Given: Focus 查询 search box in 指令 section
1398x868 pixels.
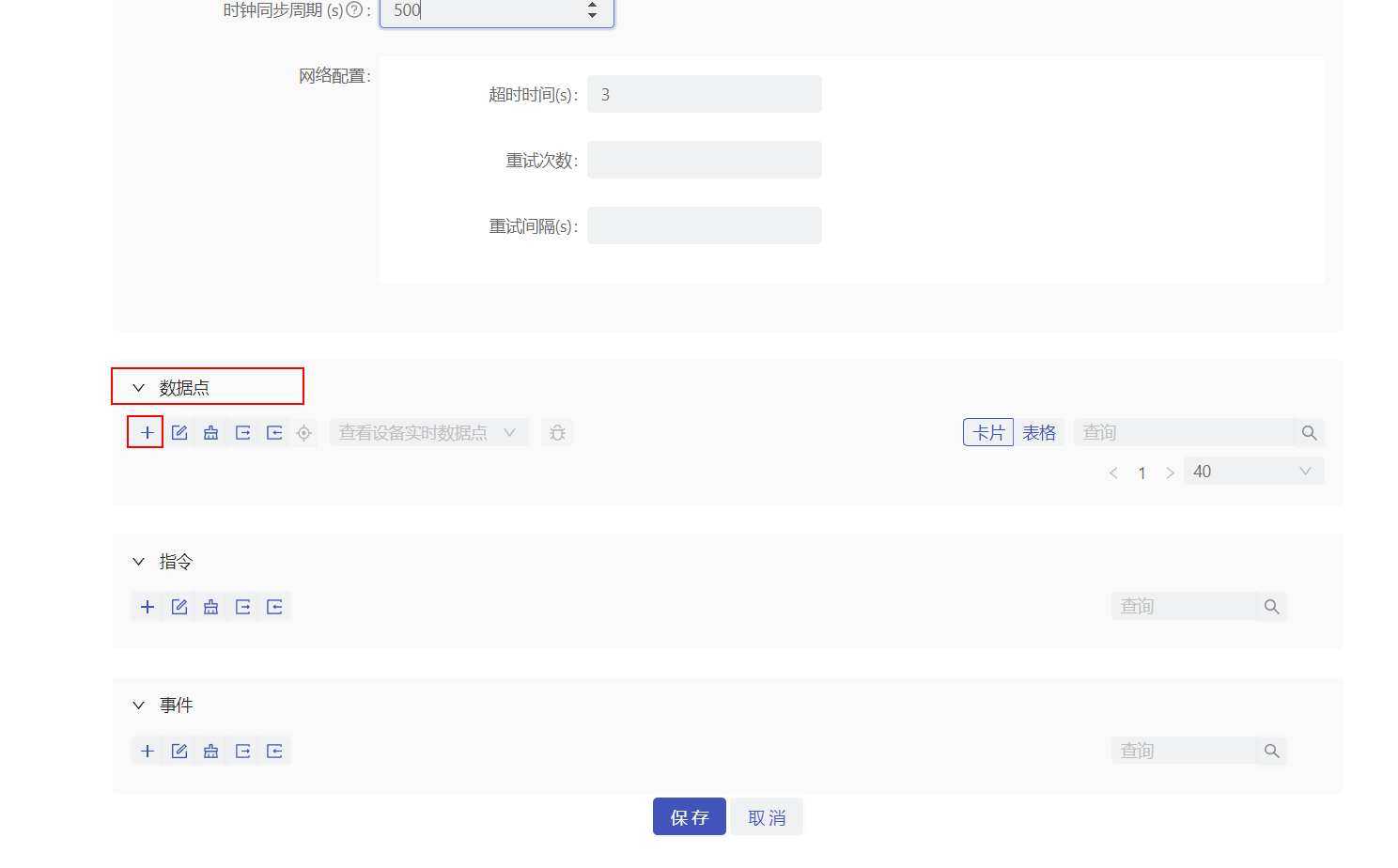Looking at the screenshot, I should pos(1184,606).
